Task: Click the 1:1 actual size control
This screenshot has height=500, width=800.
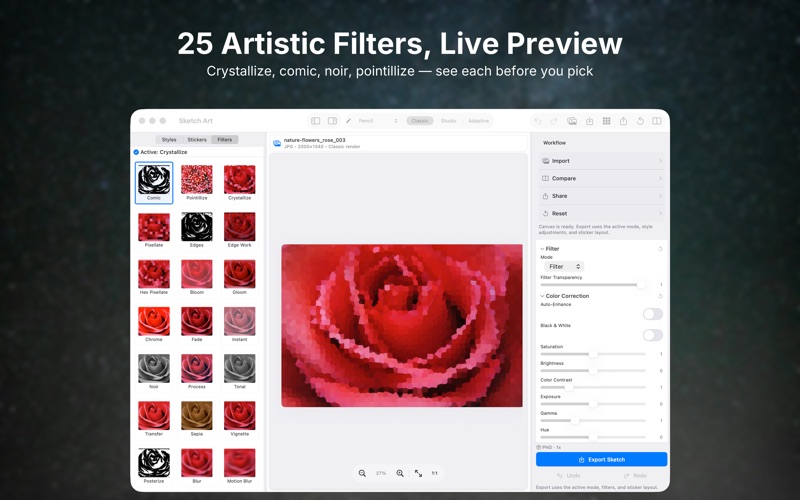Action: pos(435,473)
